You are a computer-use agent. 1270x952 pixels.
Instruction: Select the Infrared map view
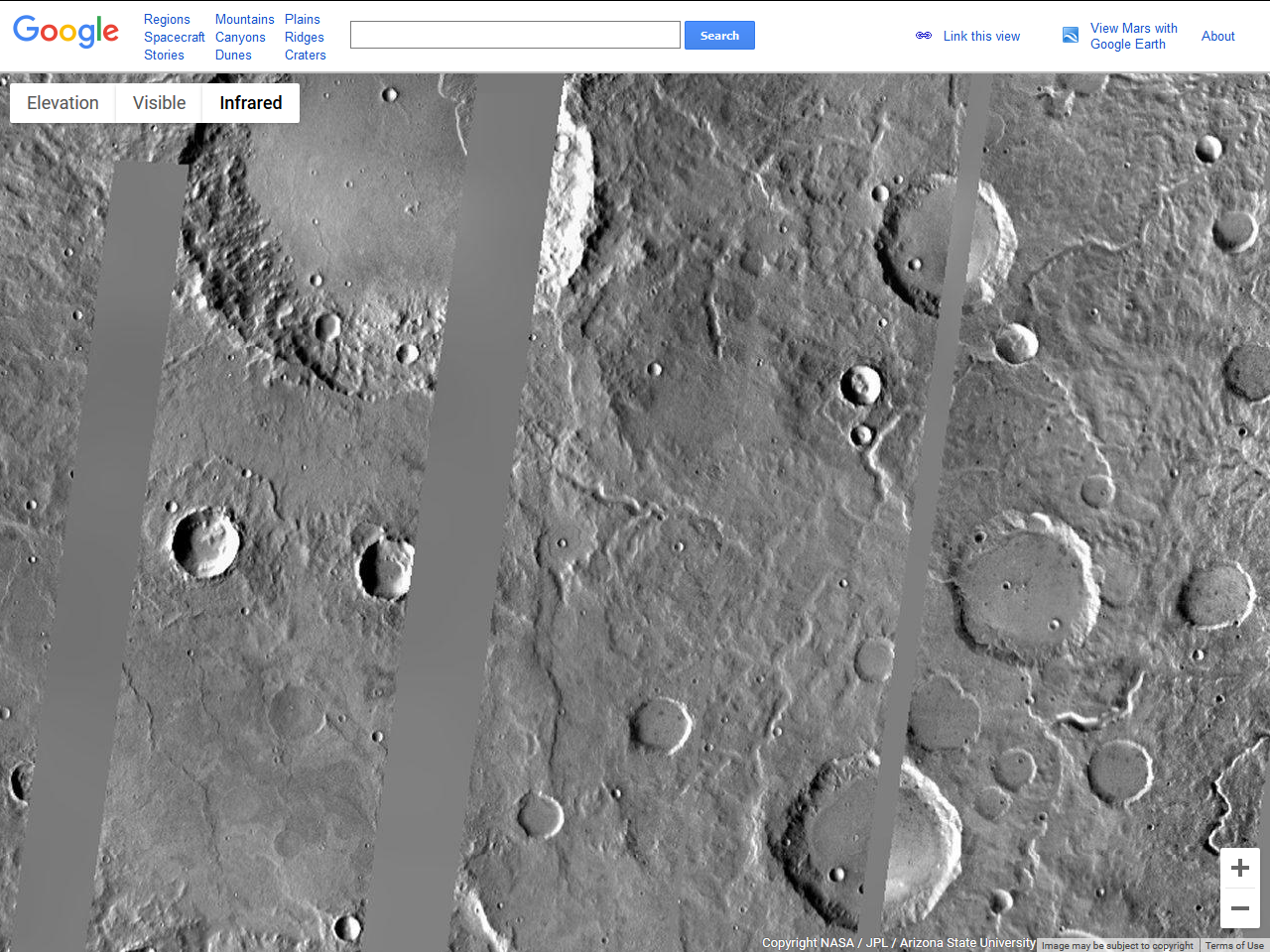tap(251, 103)
